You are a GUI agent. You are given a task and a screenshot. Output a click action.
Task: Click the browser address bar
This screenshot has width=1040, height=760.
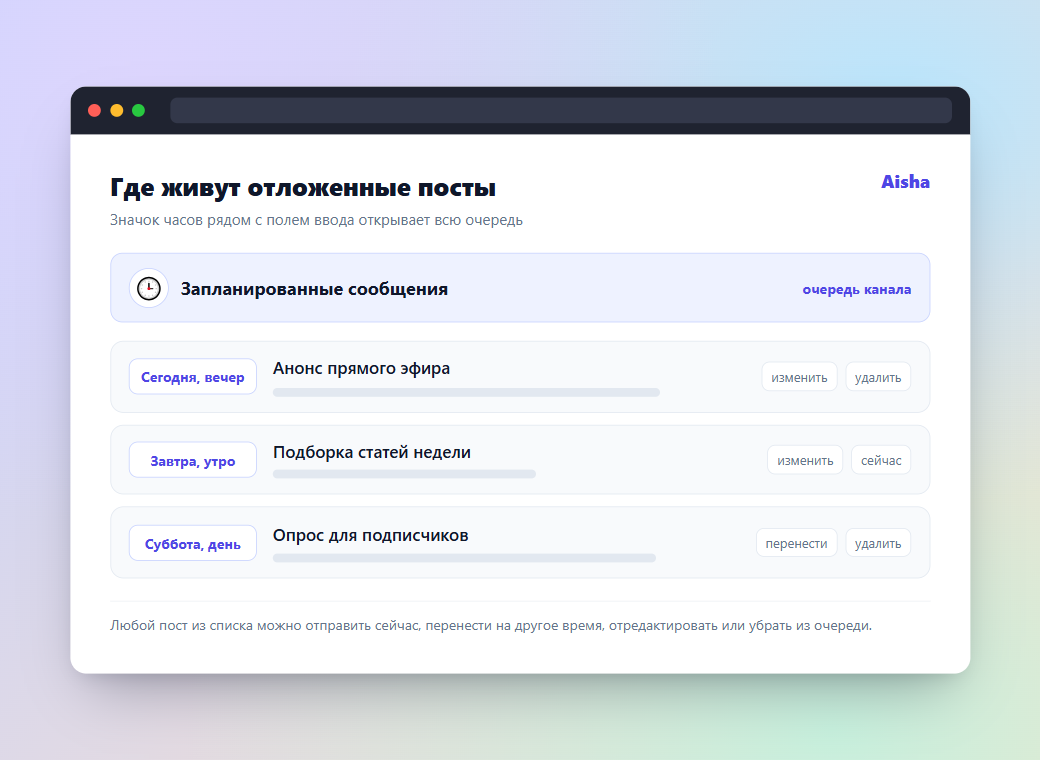pos(560,111)
